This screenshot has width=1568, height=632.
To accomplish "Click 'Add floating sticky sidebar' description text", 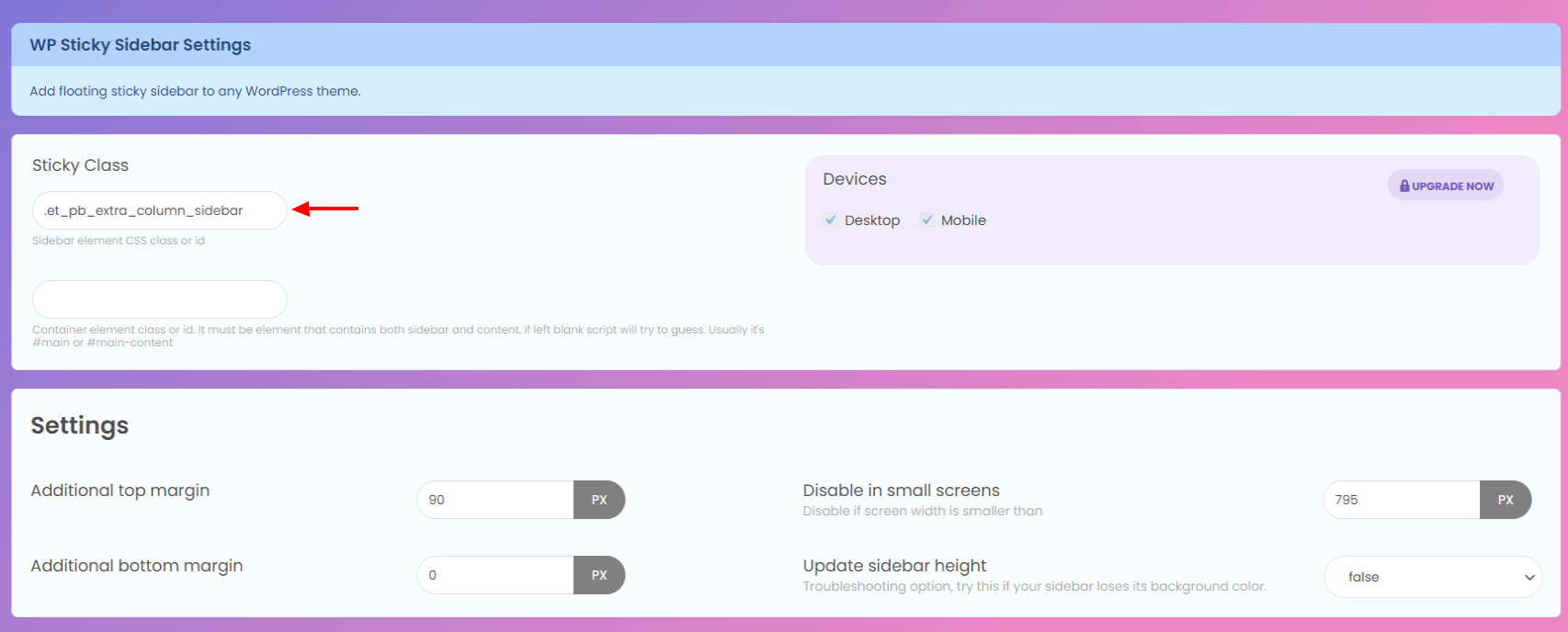I will click(x=195, y=91).
